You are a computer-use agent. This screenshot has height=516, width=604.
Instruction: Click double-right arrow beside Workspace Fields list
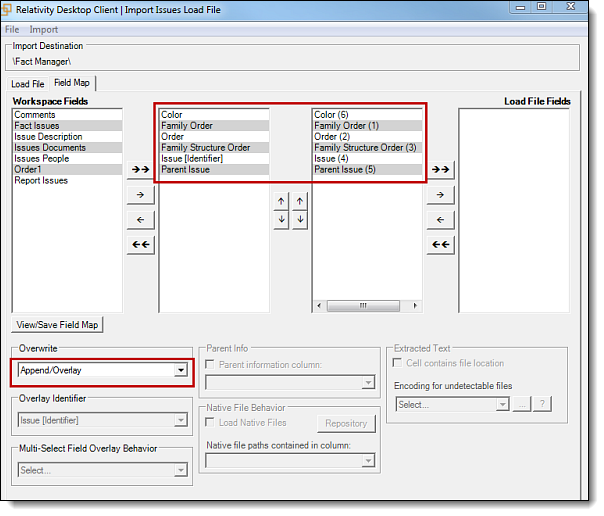click(x=141, y=169)
